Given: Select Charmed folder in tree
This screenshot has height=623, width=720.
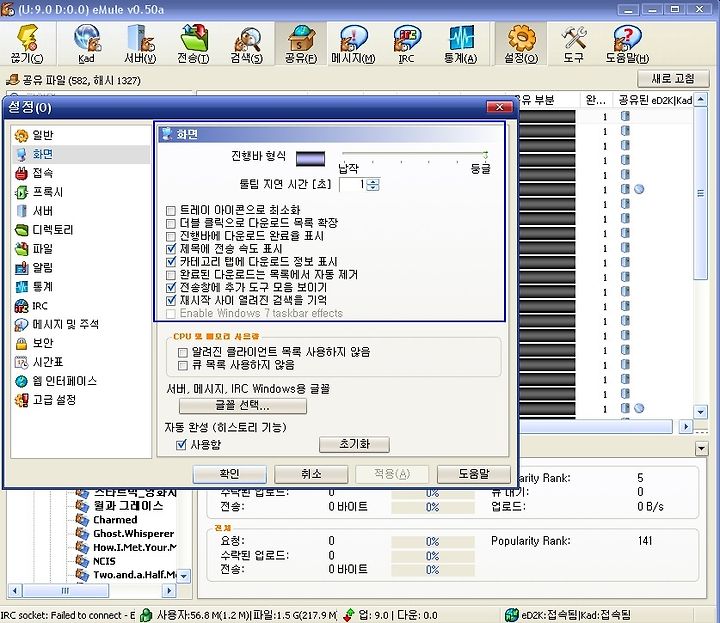Looking at the screenshot, I should [115, 520].
